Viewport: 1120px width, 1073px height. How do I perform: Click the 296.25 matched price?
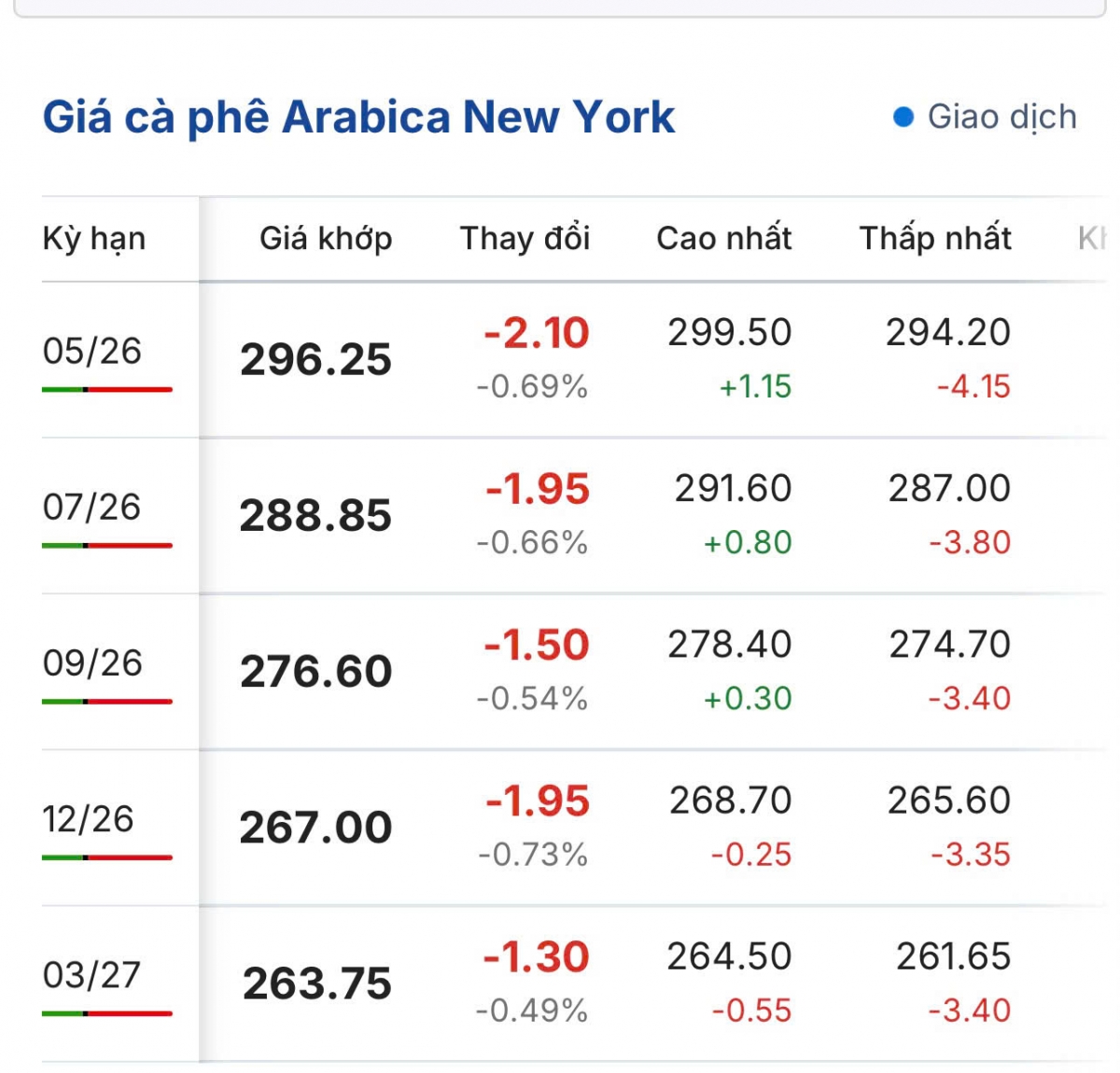coord(315,360)
